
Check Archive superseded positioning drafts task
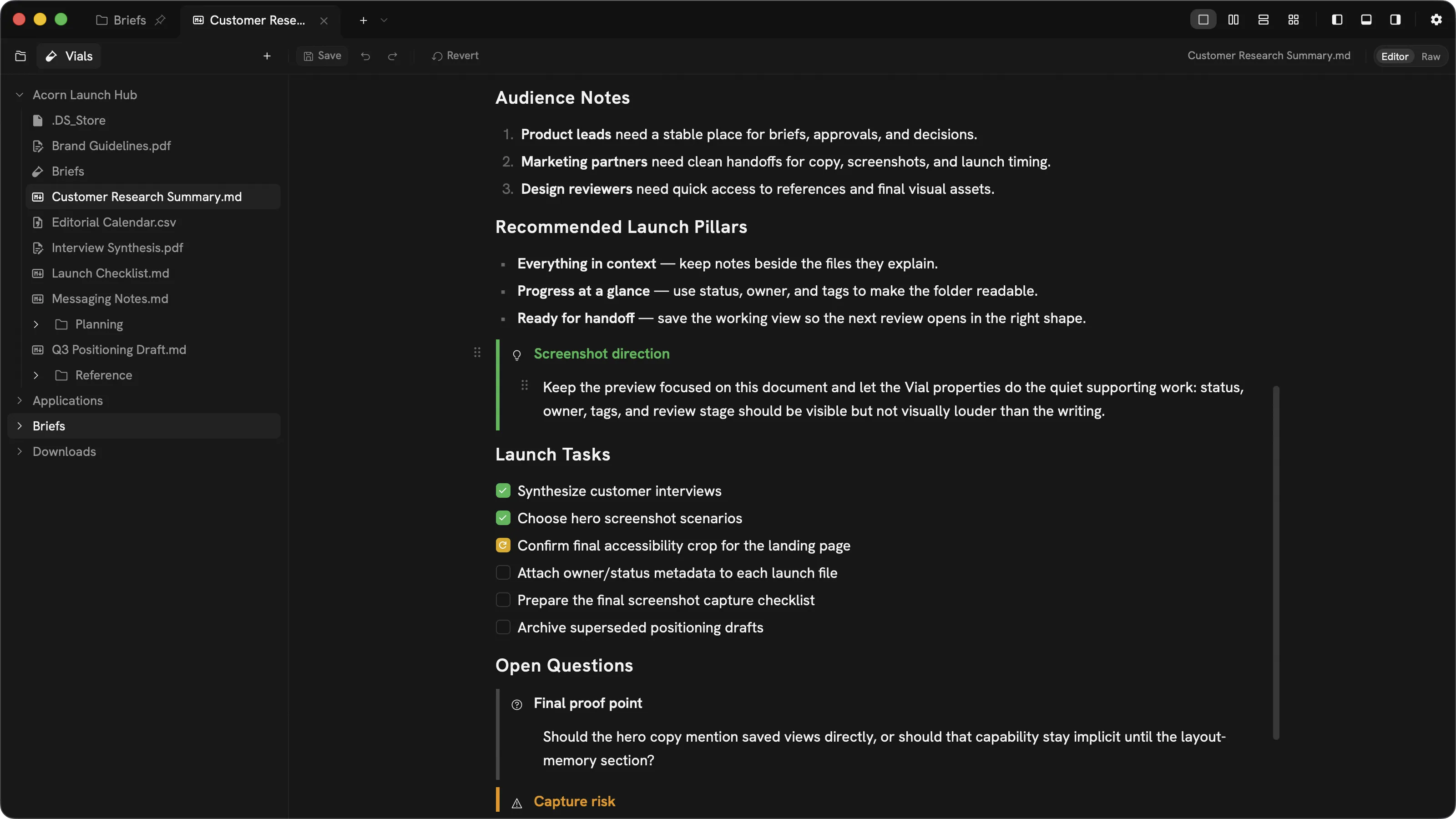503,627
